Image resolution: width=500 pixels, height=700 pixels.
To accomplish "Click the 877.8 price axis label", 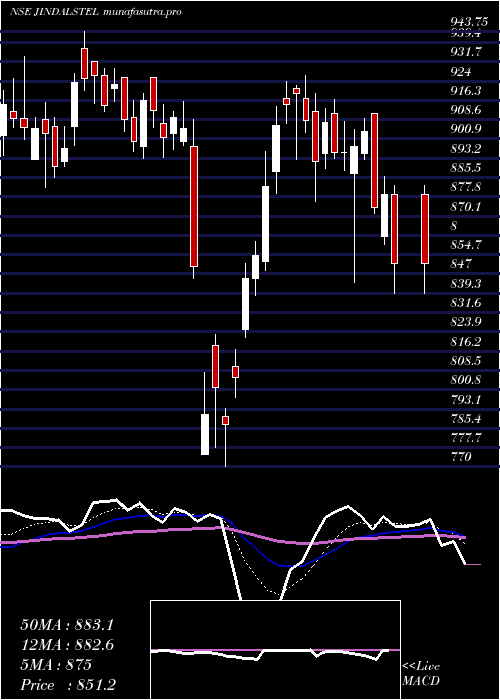I will (x=467, y=188).
